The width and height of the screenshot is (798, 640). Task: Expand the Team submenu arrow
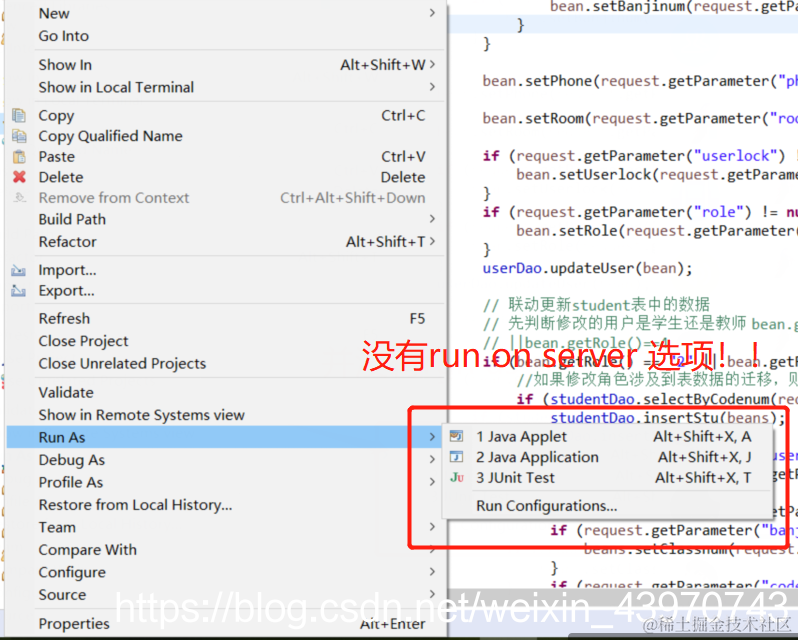coord(432,527)
